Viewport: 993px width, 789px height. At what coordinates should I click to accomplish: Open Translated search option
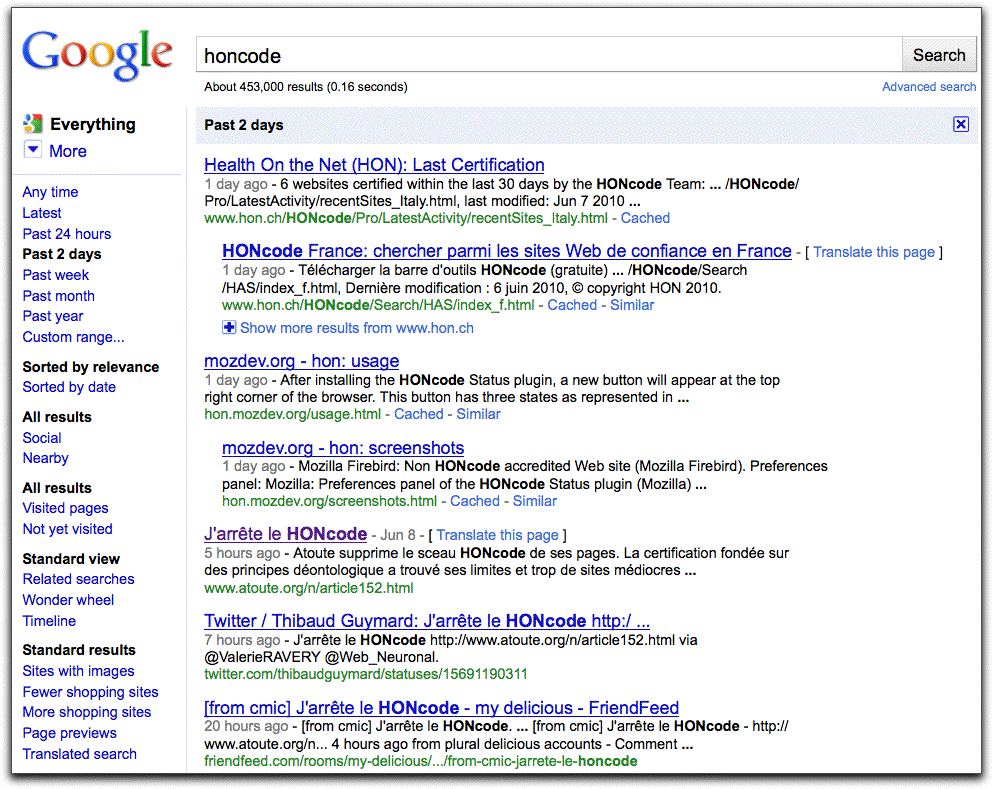80,754
